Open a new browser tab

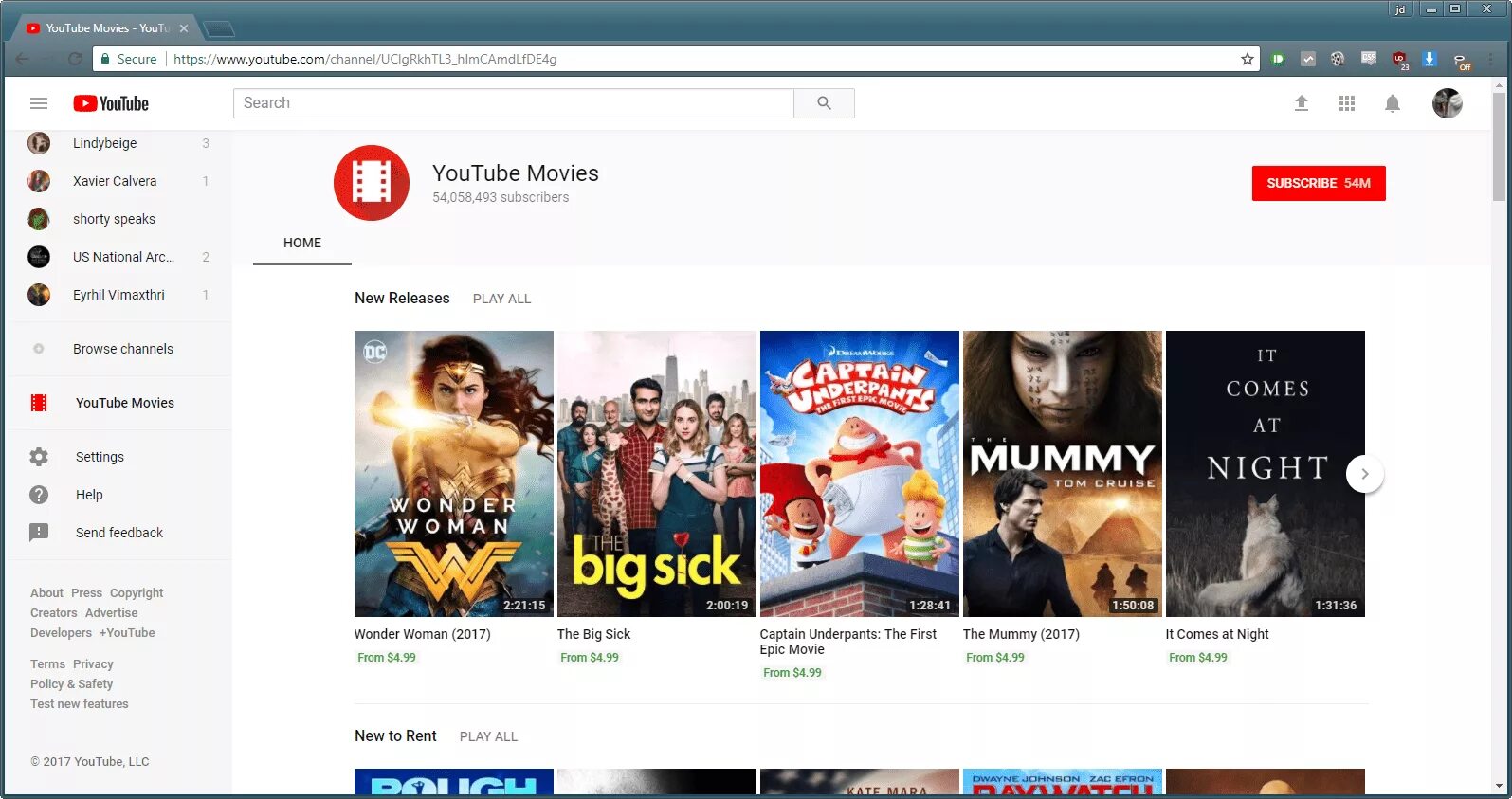(x=219, y=28)
